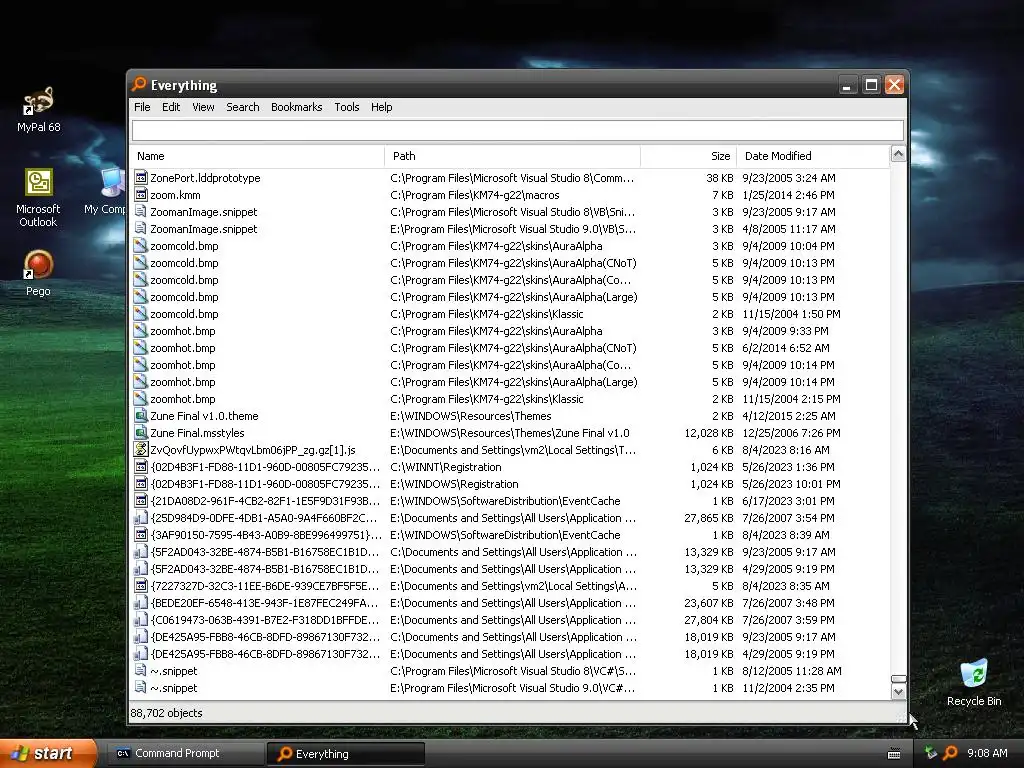
Task: Click icon of {02D4B3F1 file in C:\WINNT\Registration
Action: pos(140,466)
